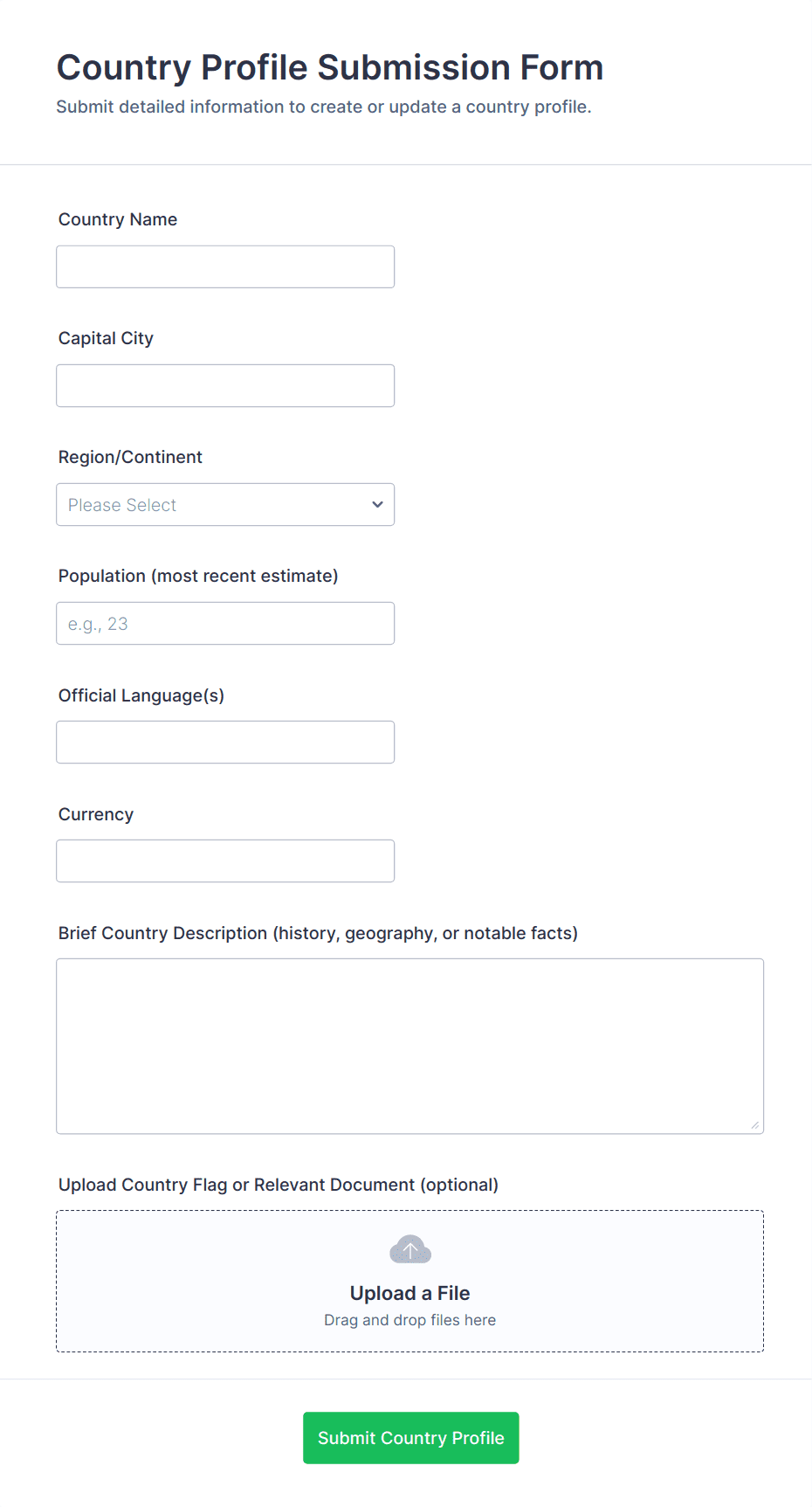Click the Population placeholder showing e.g., 23
812x1507 pixels.
point(97,623)
